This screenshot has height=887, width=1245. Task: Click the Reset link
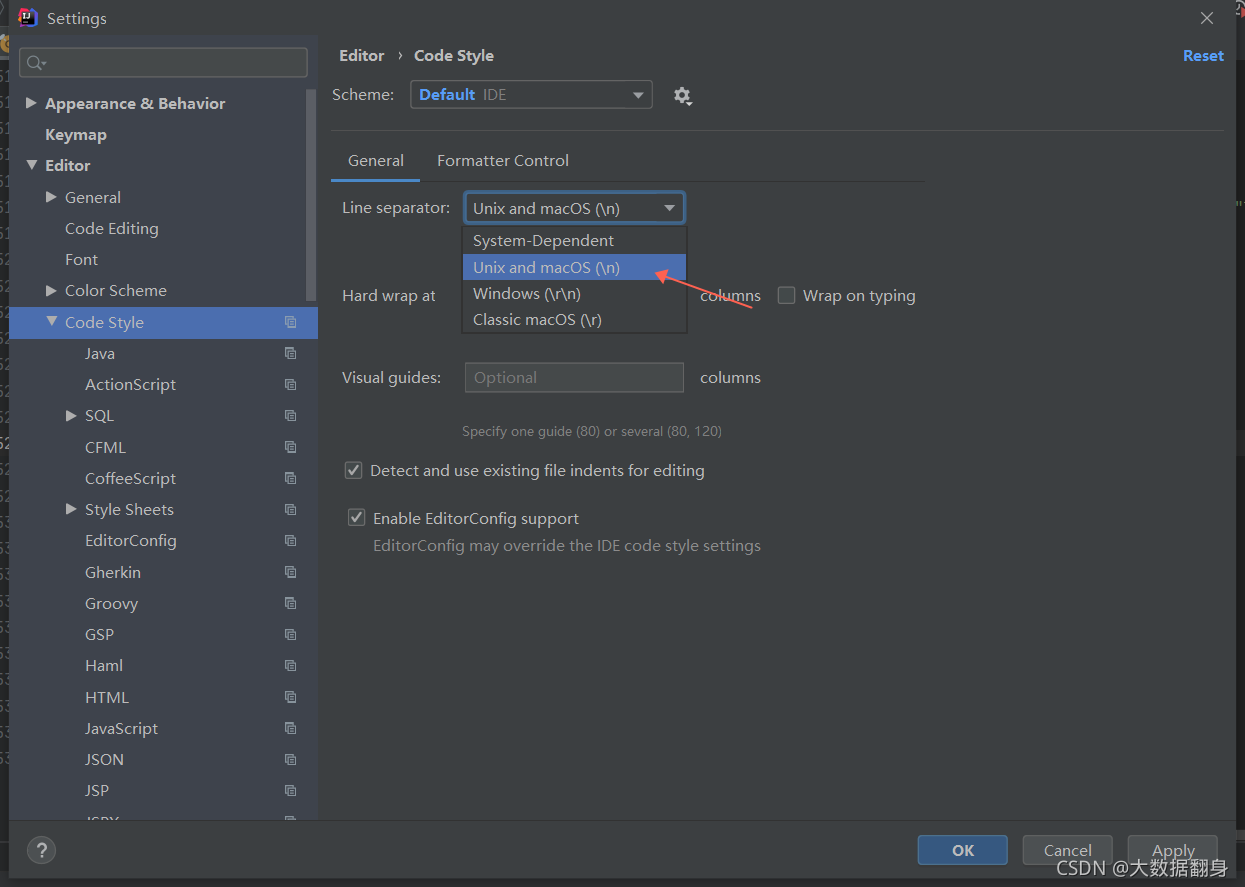pos(1203,56)
